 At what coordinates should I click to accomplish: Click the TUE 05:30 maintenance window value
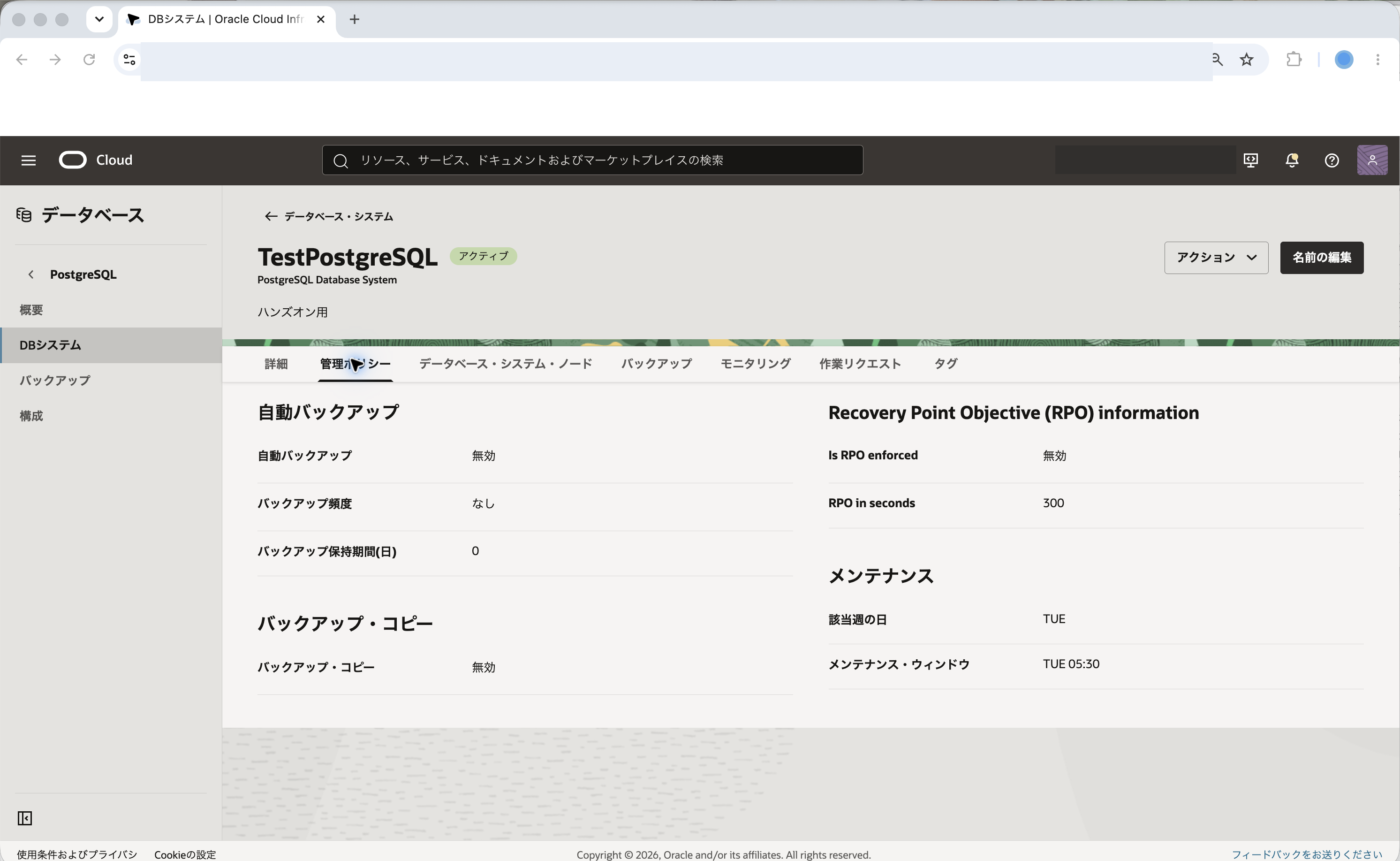click(1070, 664)
